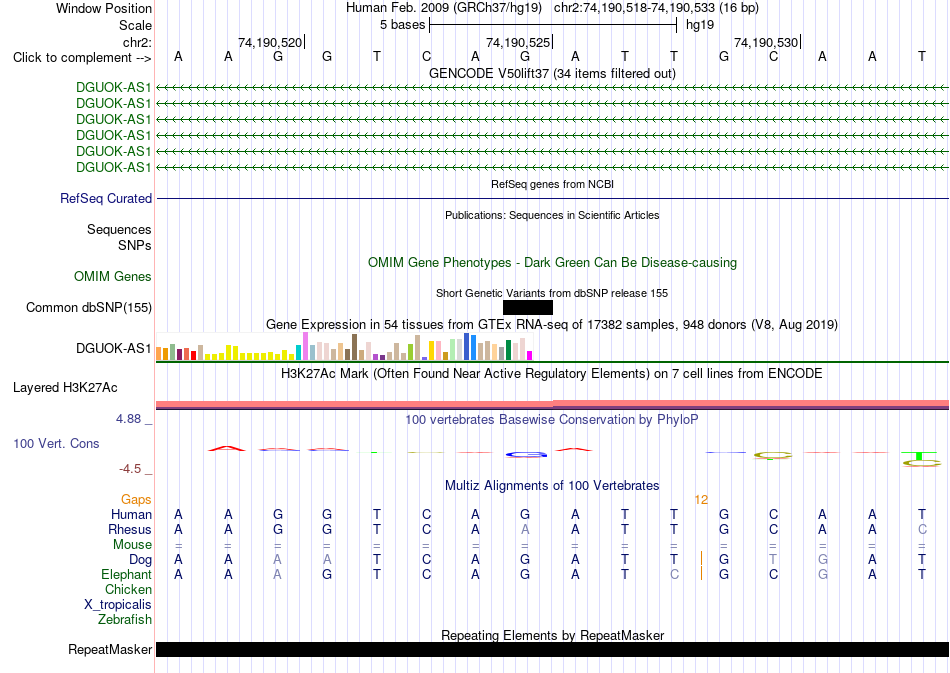950x673 pixels.
Task: Click the 4.88 PhyloP upper scale value
Action: (x=128, y=419)
